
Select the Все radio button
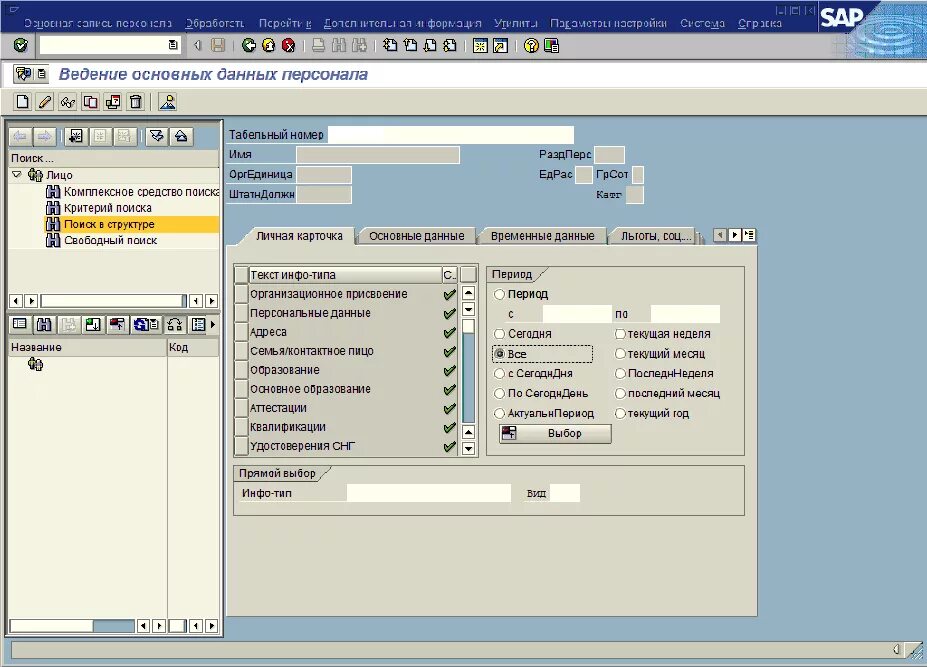[499, 354]
